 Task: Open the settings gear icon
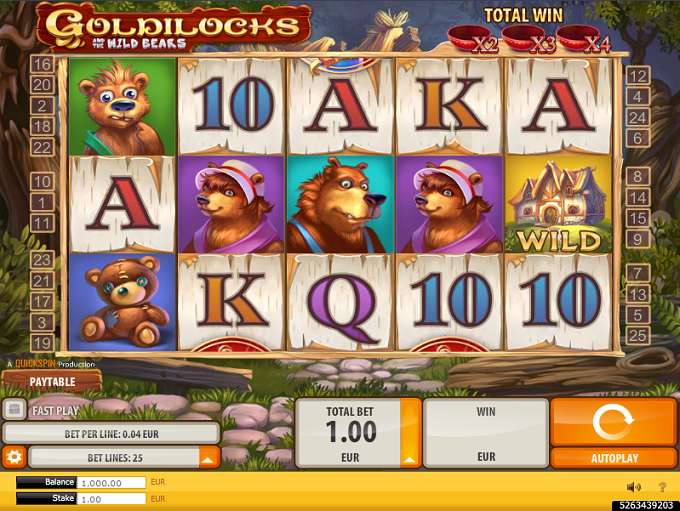[14, 457]
